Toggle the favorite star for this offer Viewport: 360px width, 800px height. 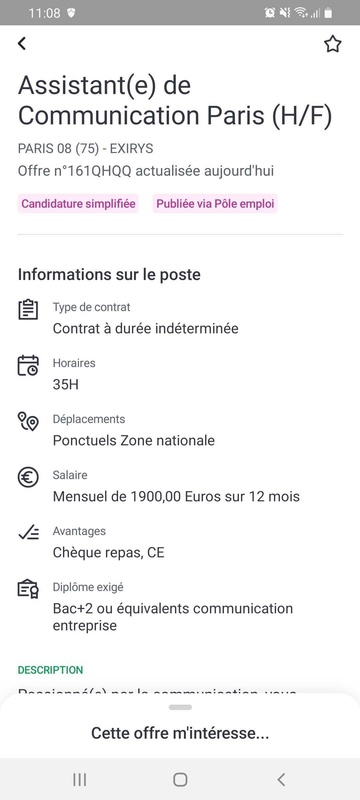tap(332, 44)
